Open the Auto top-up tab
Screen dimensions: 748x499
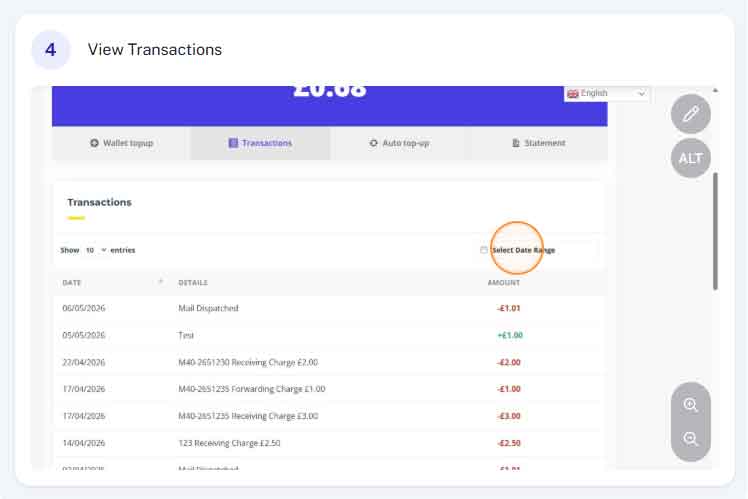[399, 143]
